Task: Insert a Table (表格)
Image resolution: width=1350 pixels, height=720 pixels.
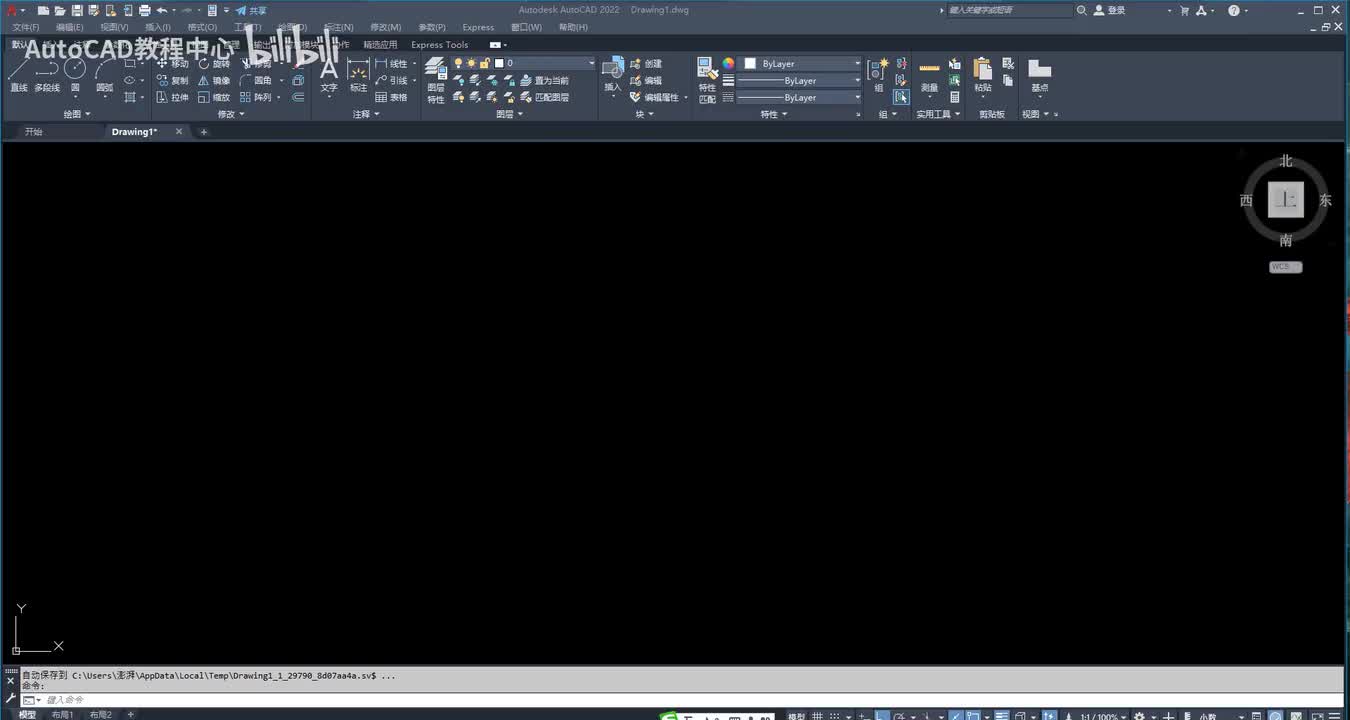Action: click(392, 98)
